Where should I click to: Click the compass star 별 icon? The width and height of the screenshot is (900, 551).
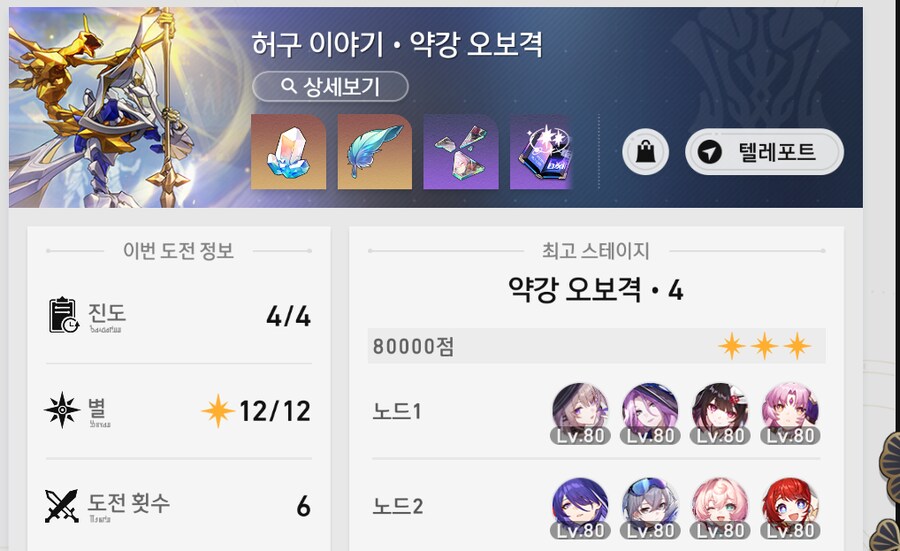tap(62, 410)
